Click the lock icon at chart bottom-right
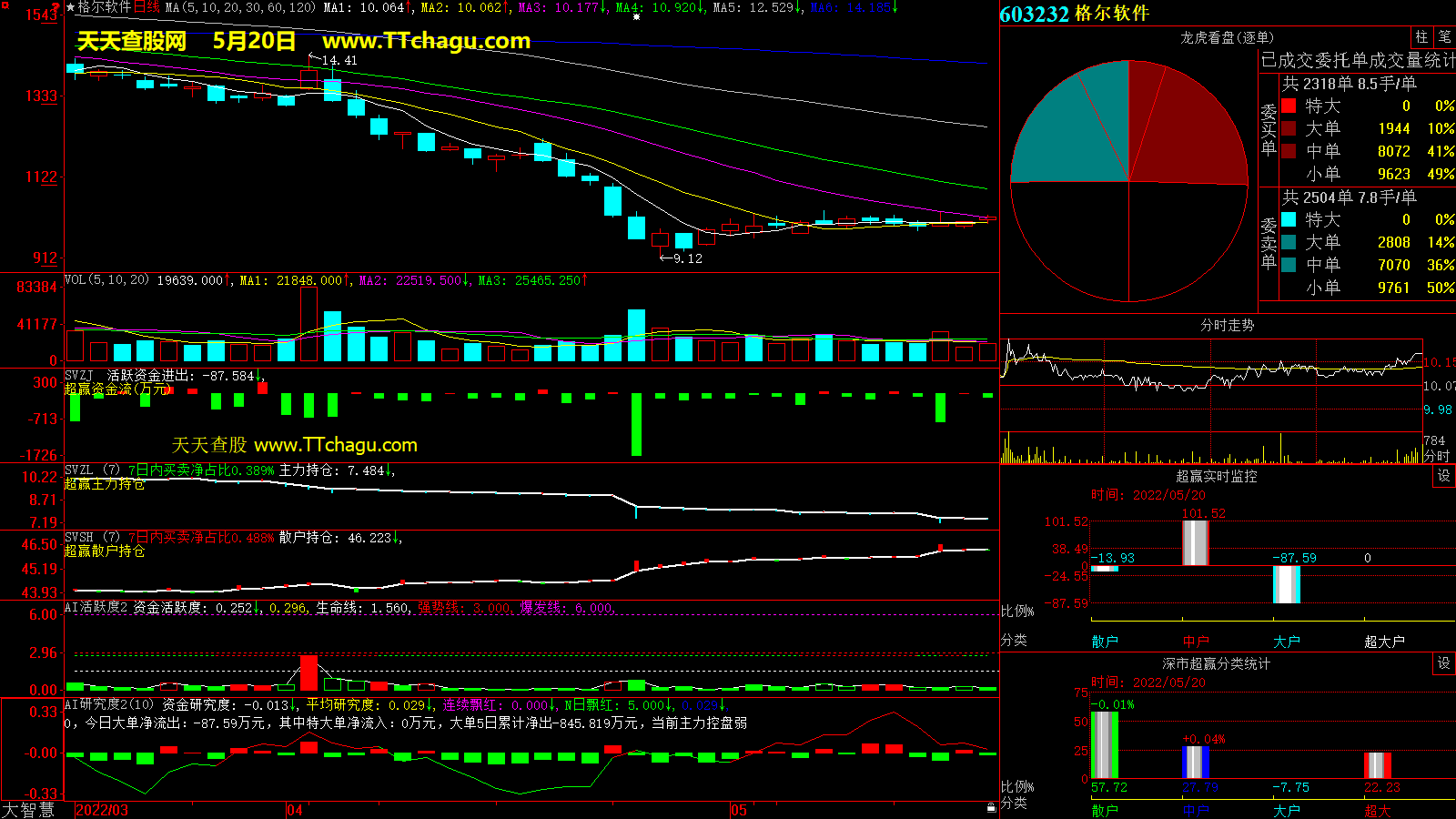 click(x=991, y=807)
